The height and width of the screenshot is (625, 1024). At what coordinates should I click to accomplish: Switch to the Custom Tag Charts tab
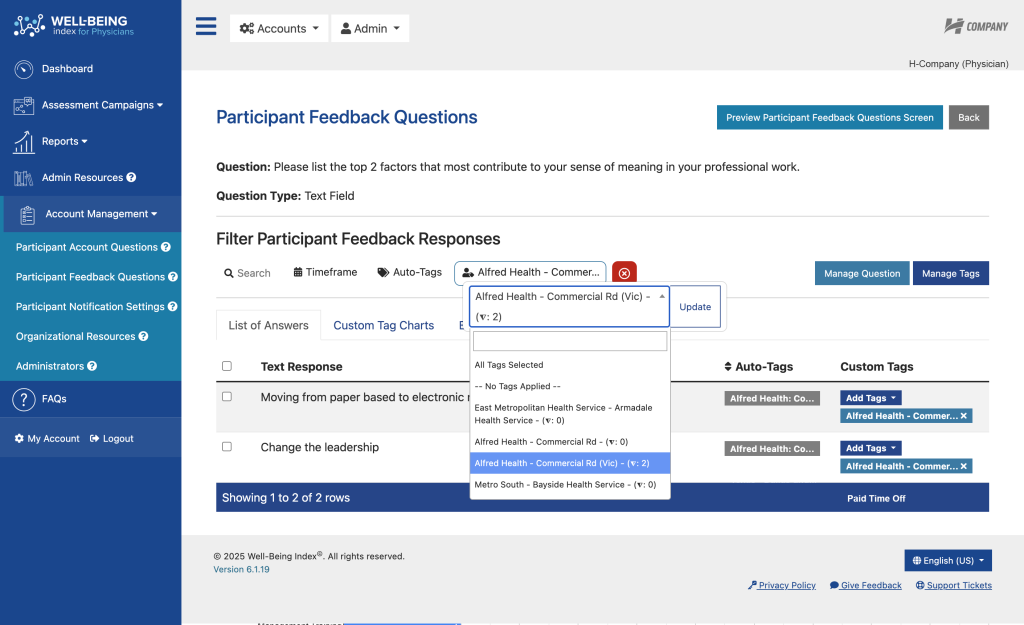pyautogui.click(x=383, y=325)
